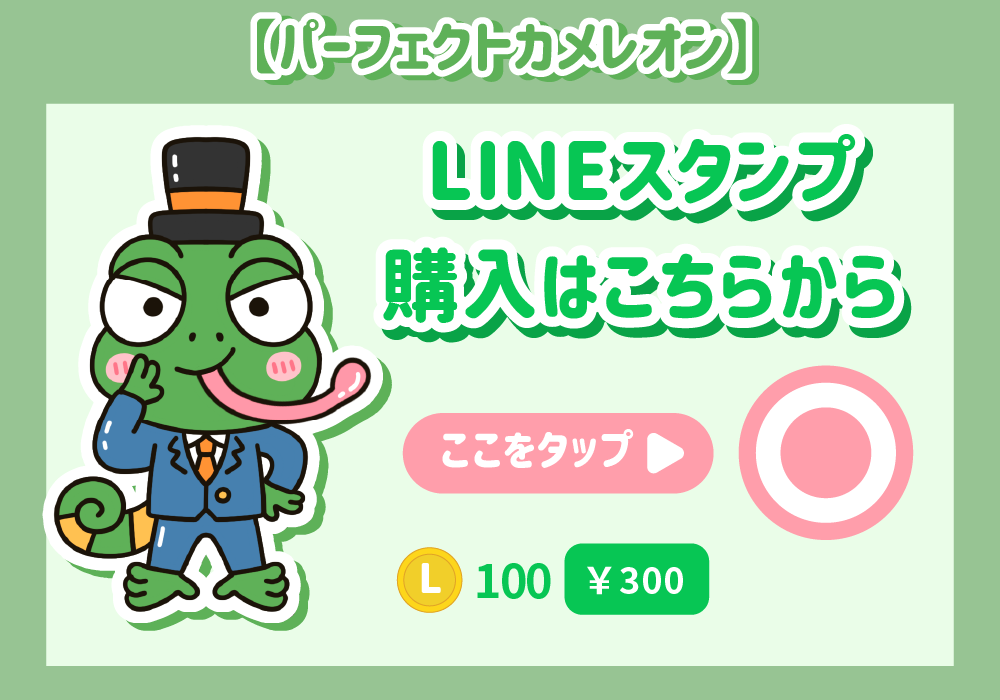Screen dimensions: 1000x700
Task: Click the chameleon's green webbed feet
Action: click(x=205, y=587)
